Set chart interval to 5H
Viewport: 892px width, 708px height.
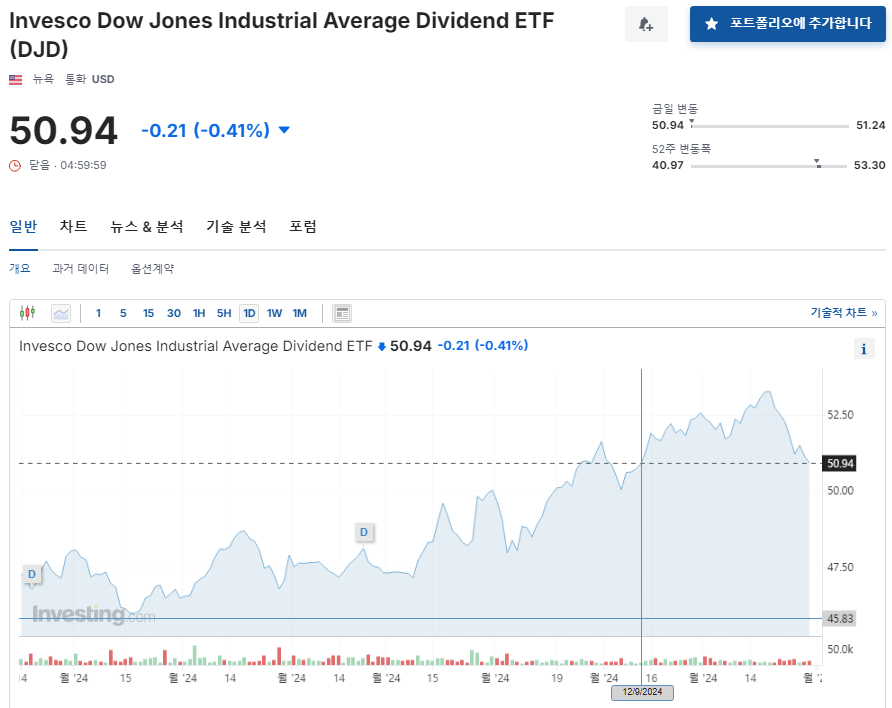(x=224, y=313)
